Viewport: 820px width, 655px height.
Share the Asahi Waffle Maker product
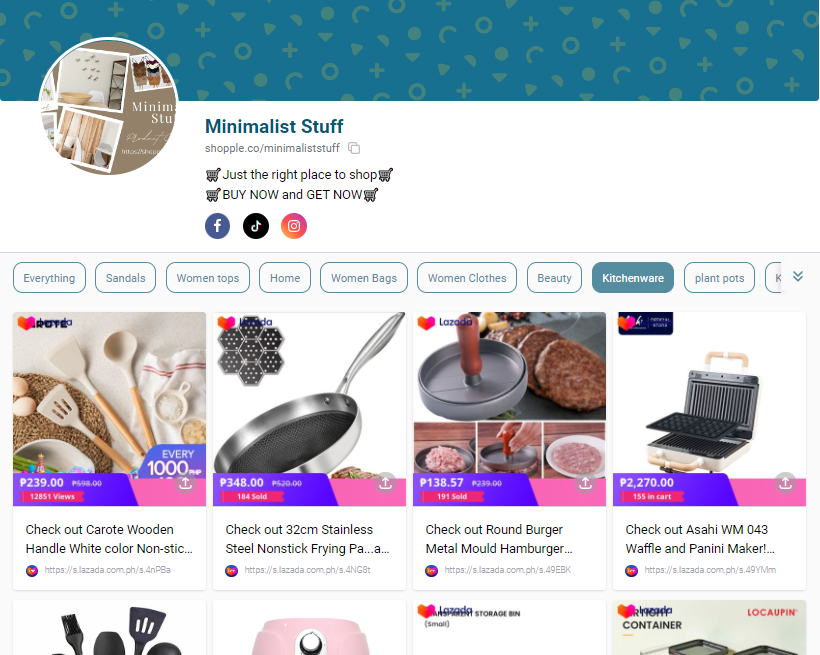pos(785,483)
